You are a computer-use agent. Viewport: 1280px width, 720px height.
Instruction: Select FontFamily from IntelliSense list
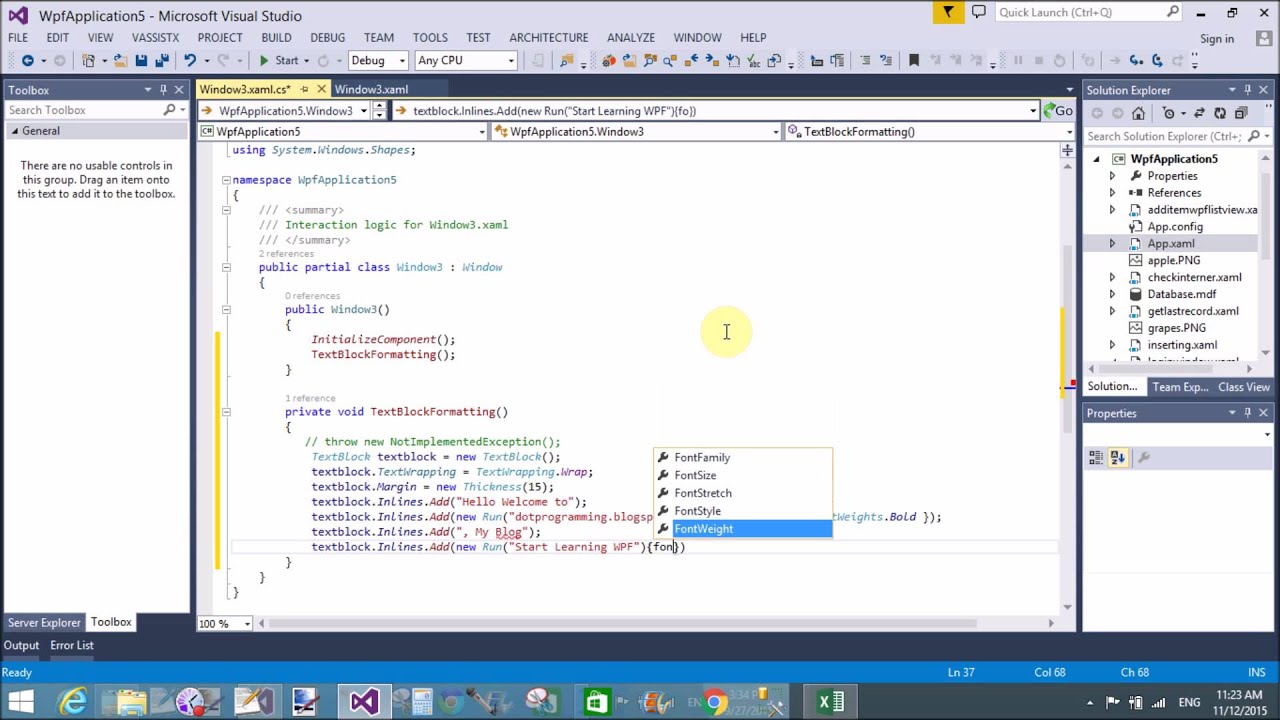(x=743, y=458)
